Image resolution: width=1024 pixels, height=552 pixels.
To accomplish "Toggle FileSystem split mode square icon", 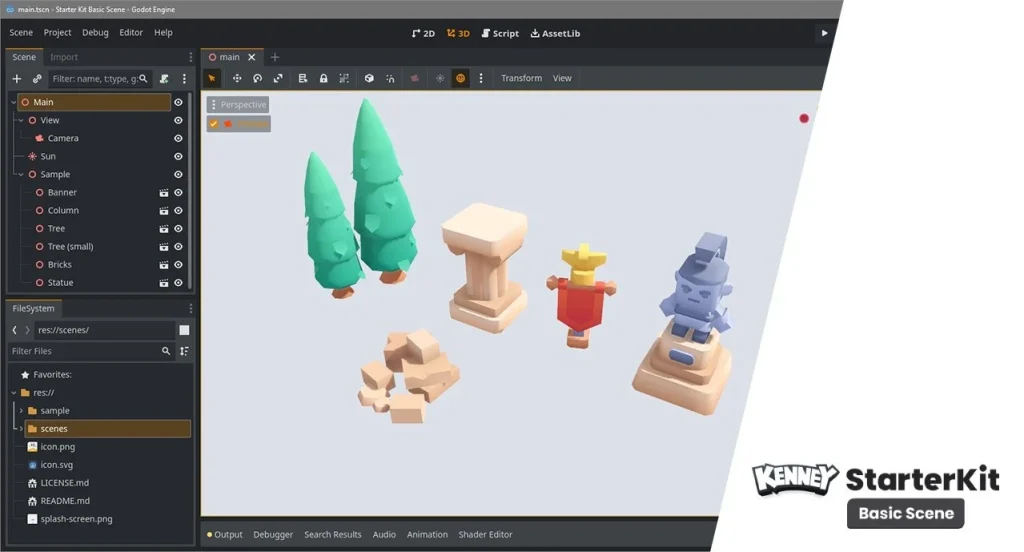I will [x=184, y=331].
